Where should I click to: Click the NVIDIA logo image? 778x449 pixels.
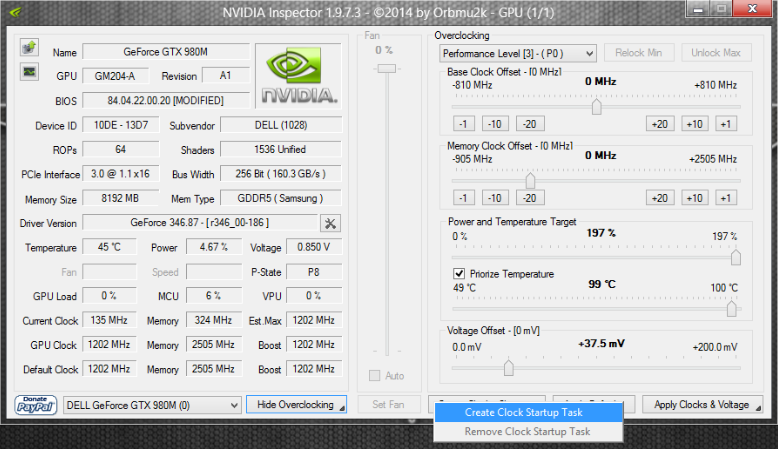[298, 75]
